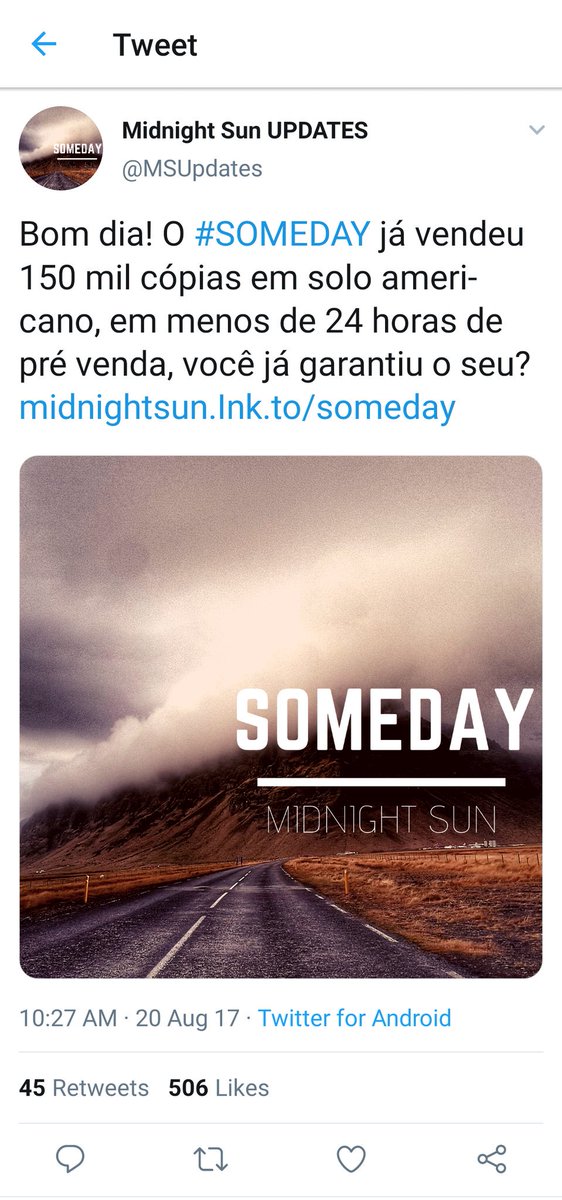Tap the 10:27 AM time
This screenshot has width=562, height=1200.
tap(68, 1018)
